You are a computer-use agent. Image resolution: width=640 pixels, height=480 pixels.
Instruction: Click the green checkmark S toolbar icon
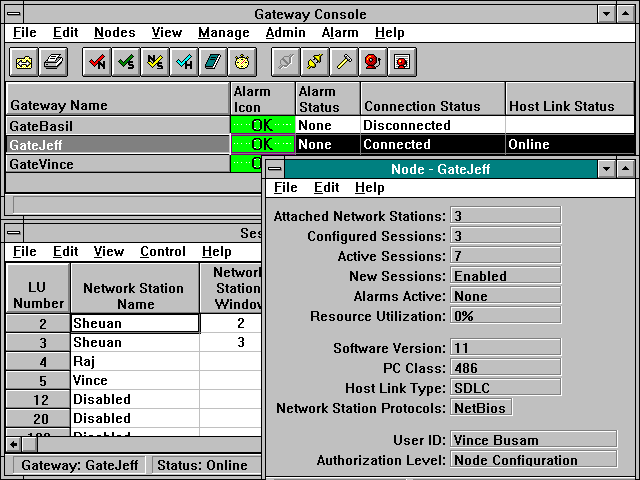(126, 62)
